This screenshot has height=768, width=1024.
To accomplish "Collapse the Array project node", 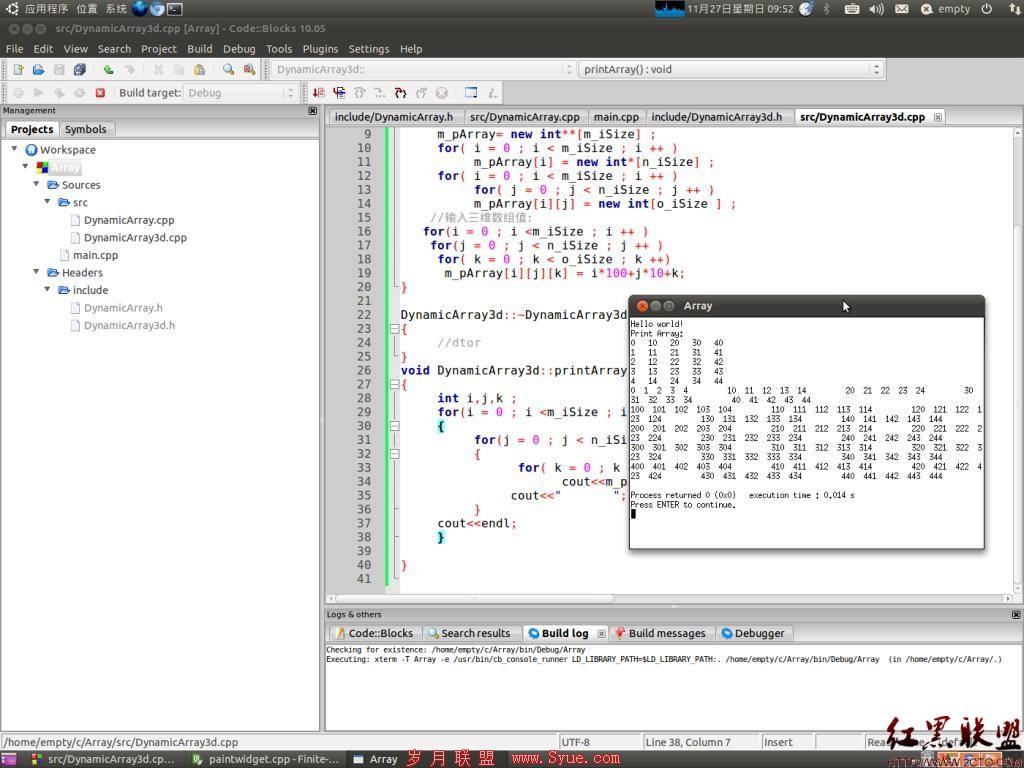I will click(25, 167).
